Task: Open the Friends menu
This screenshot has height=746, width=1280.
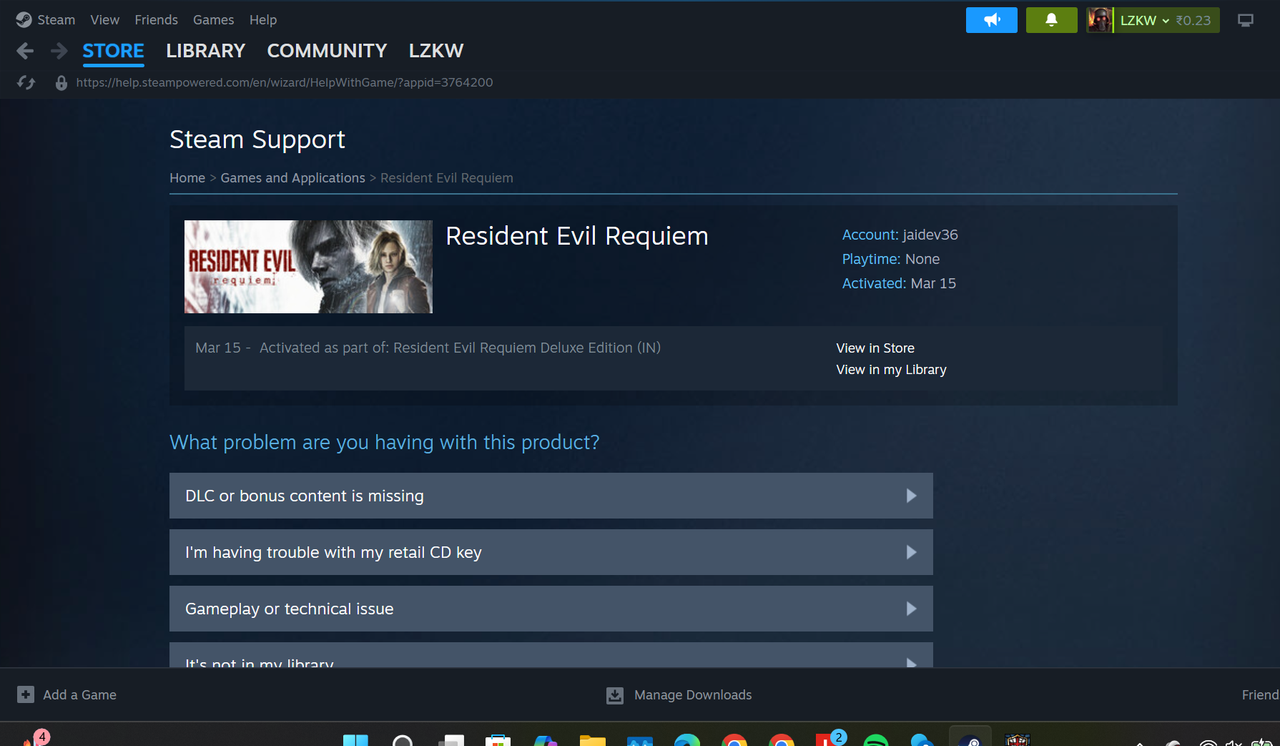Action: [x=156, y=20]
